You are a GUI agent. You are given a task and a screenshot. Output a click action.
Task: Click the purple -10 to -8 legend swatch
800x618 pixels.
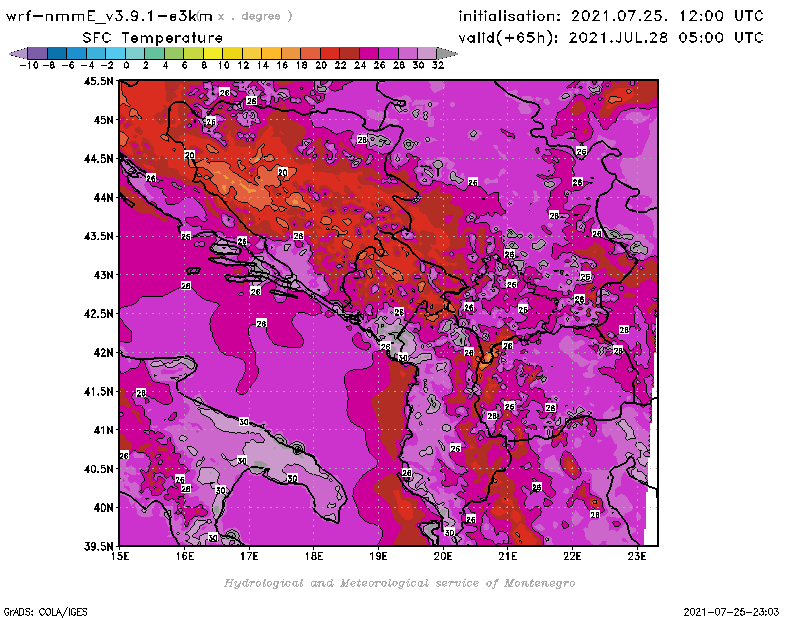point(38,53)
